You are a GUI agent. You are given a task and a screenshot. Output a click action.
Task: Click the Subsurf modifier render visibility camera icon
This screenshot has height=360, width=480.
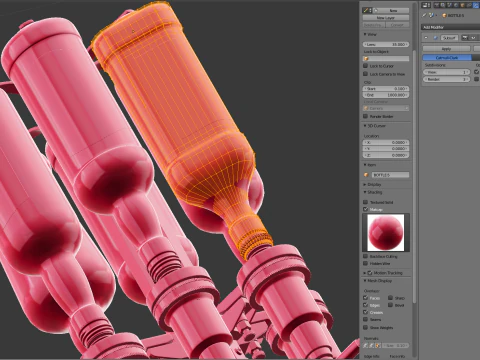click(465, 38)
